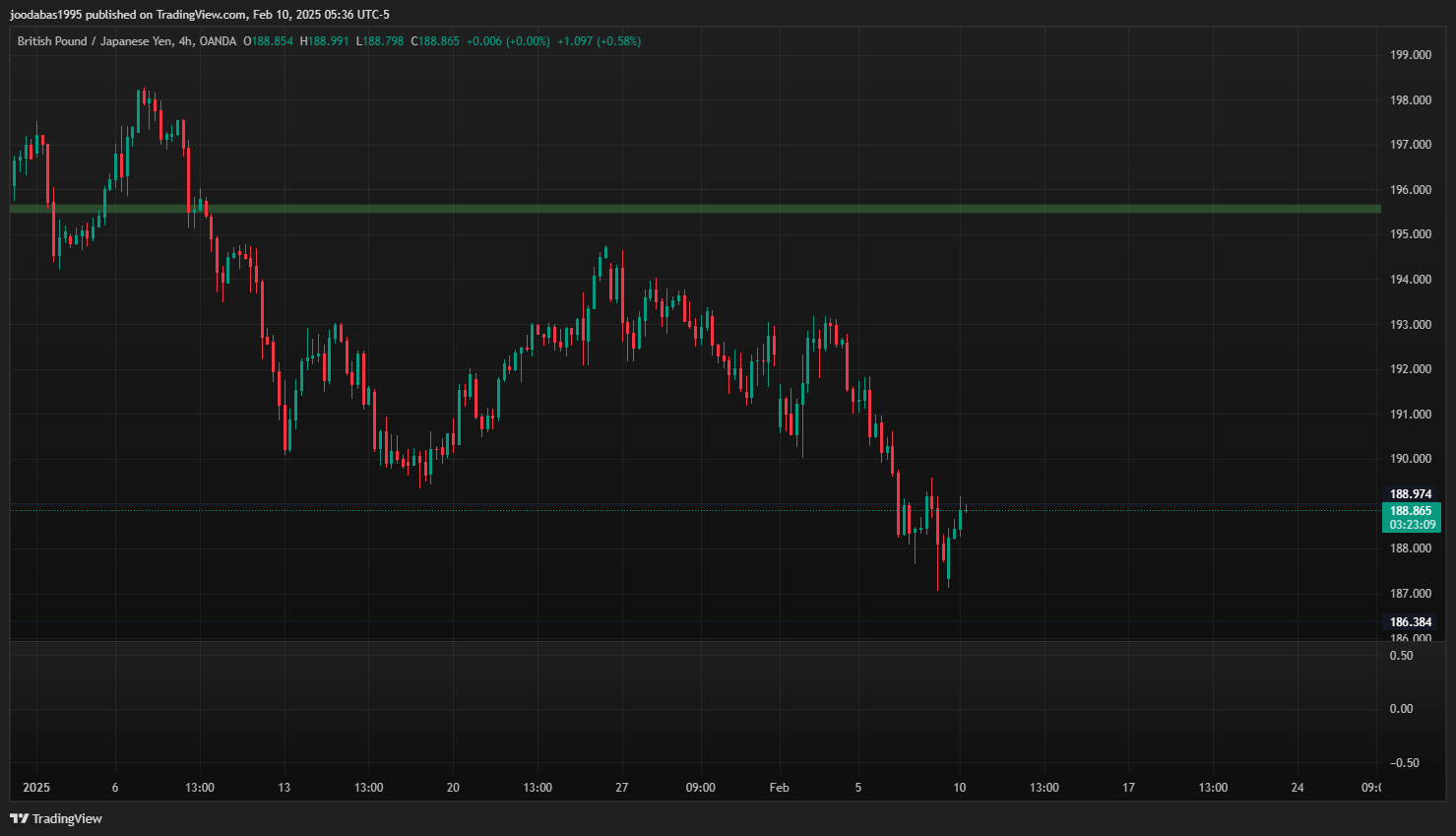Click the 03:23:09 candle countdown timer
Viewport: 1456px width, 836px height.
click(1410, 525)
